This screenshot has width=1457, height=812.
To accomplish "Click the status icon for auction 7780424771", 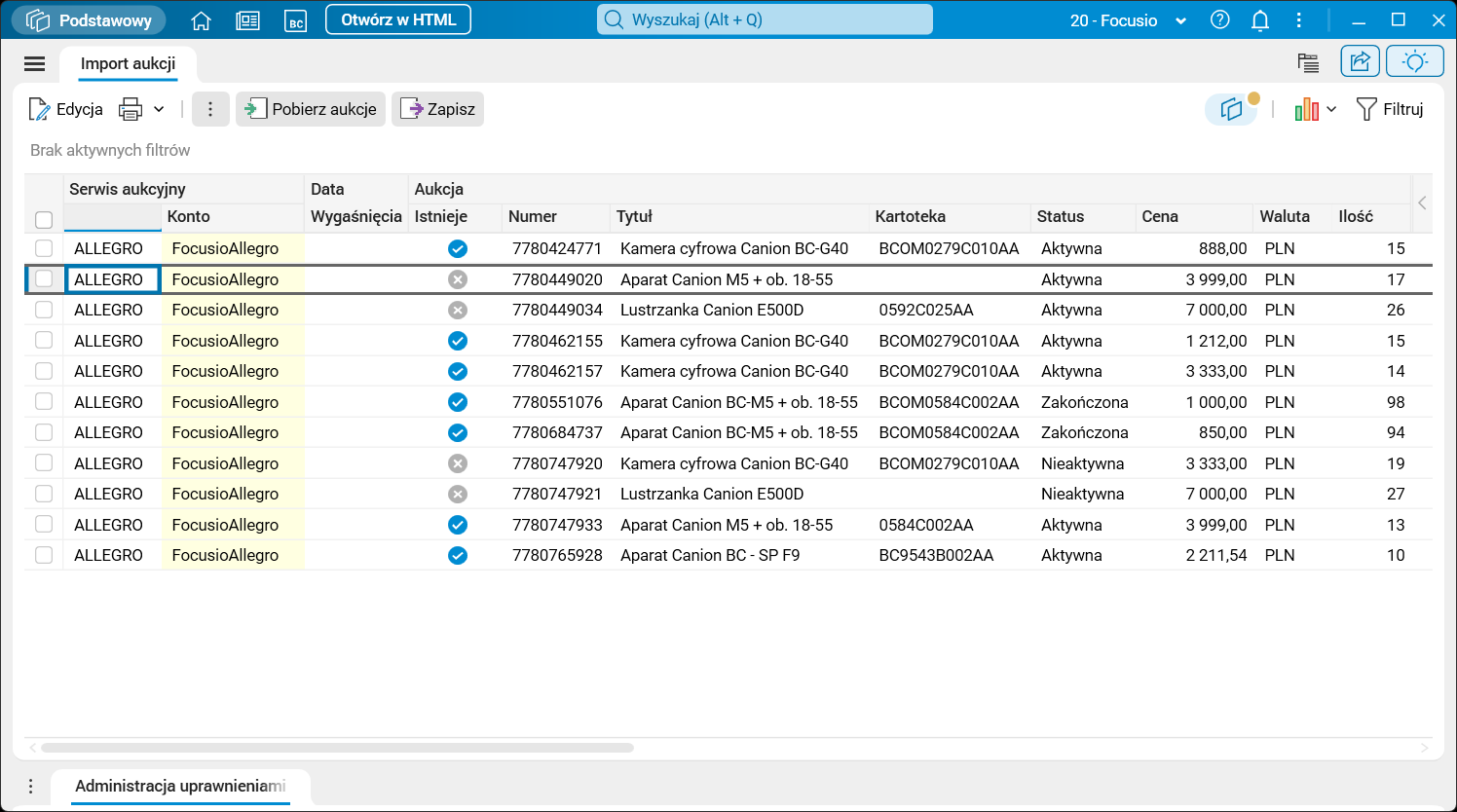I will click(458, 249).
